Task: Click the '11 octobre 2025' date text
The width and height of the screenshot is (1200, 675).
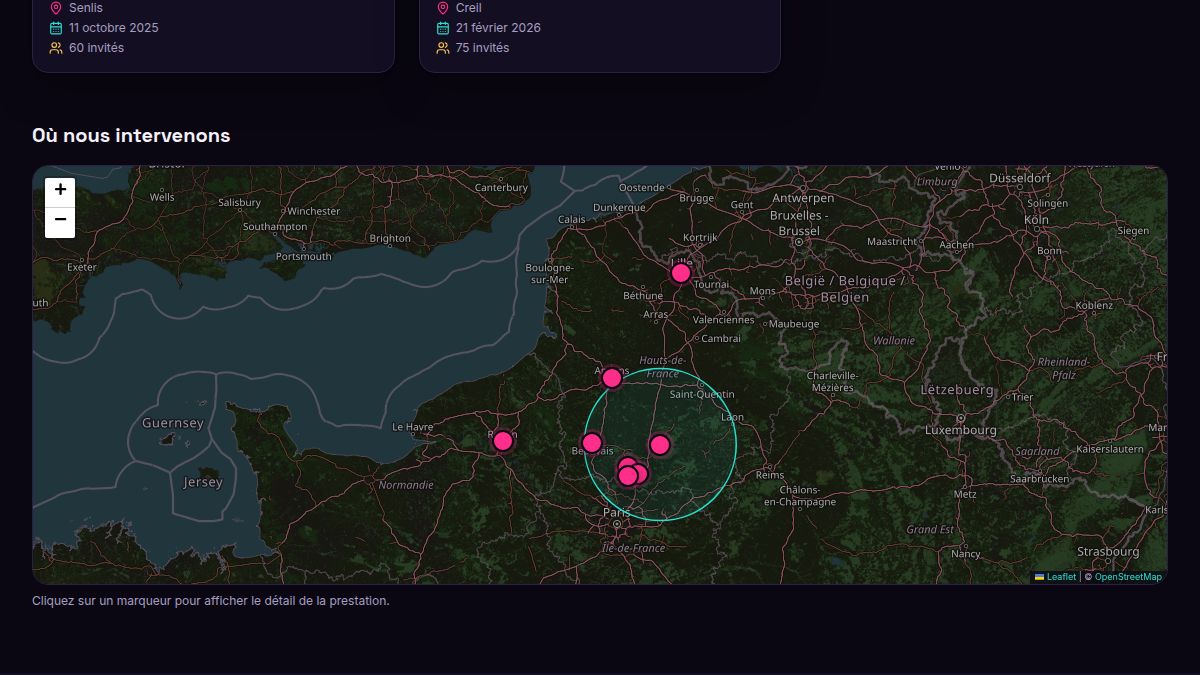Action: coord(114,28)
